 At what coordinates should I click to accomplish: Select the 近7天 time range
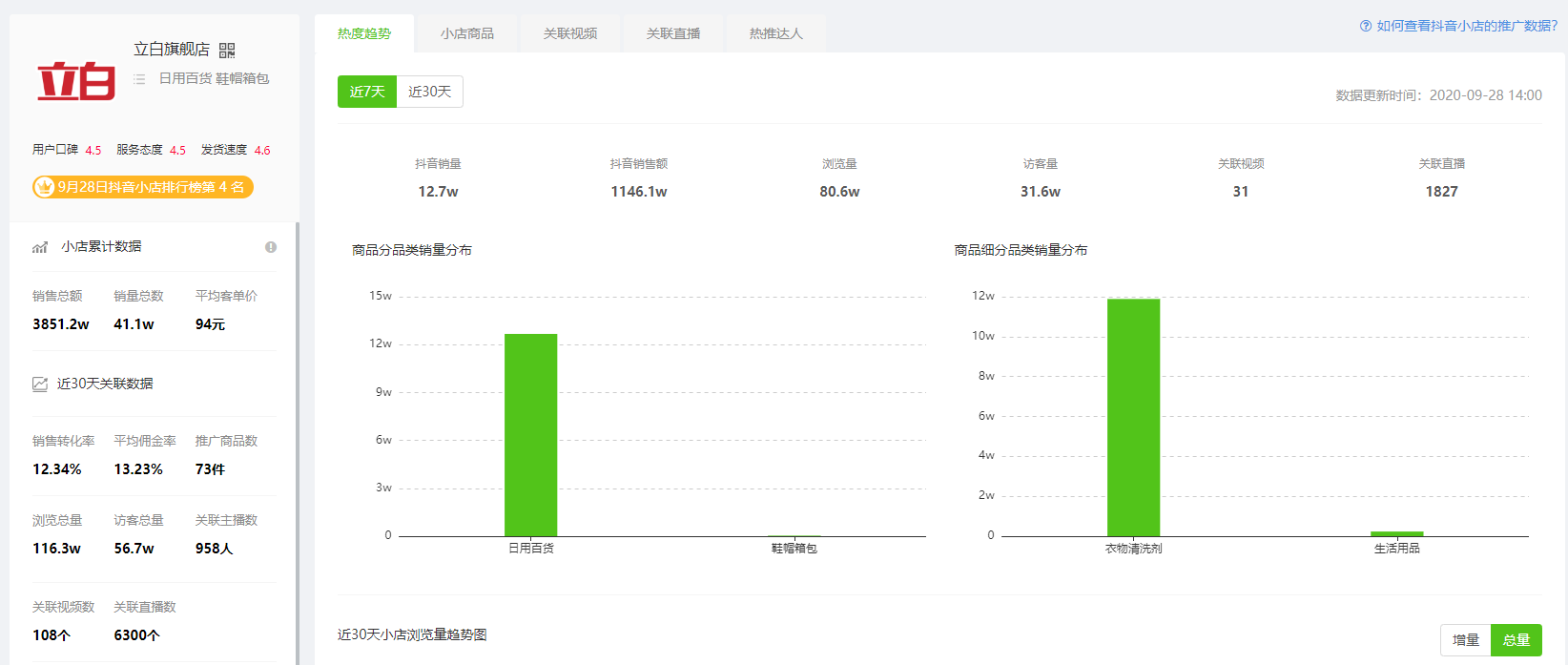(x=367, y=92)
